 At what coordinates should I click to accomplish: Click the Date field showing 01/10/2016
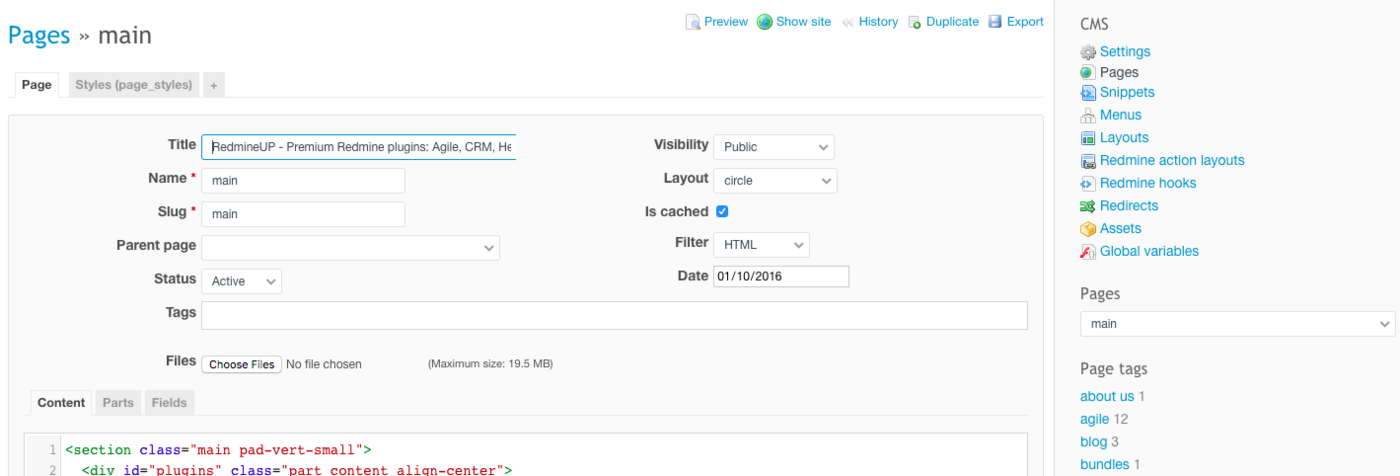(x=781, y=276)
